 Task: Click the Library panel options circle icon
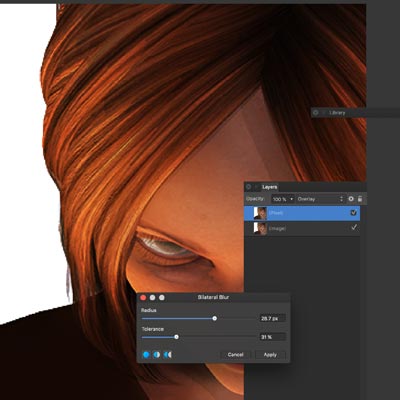coord(316,113)
